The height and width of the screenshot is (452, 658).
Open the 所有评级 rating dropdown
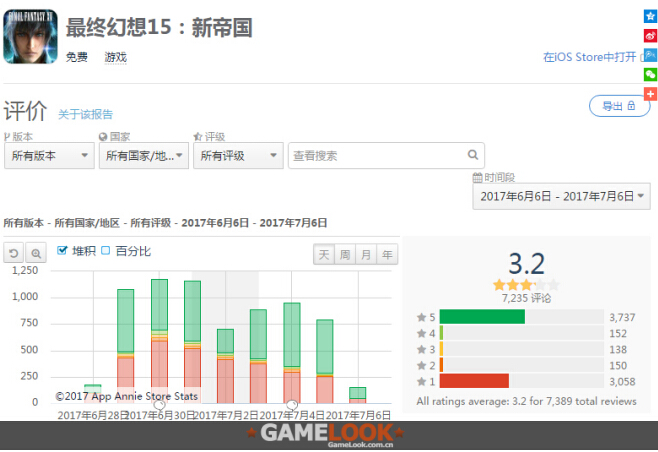(x=238, y=156)
